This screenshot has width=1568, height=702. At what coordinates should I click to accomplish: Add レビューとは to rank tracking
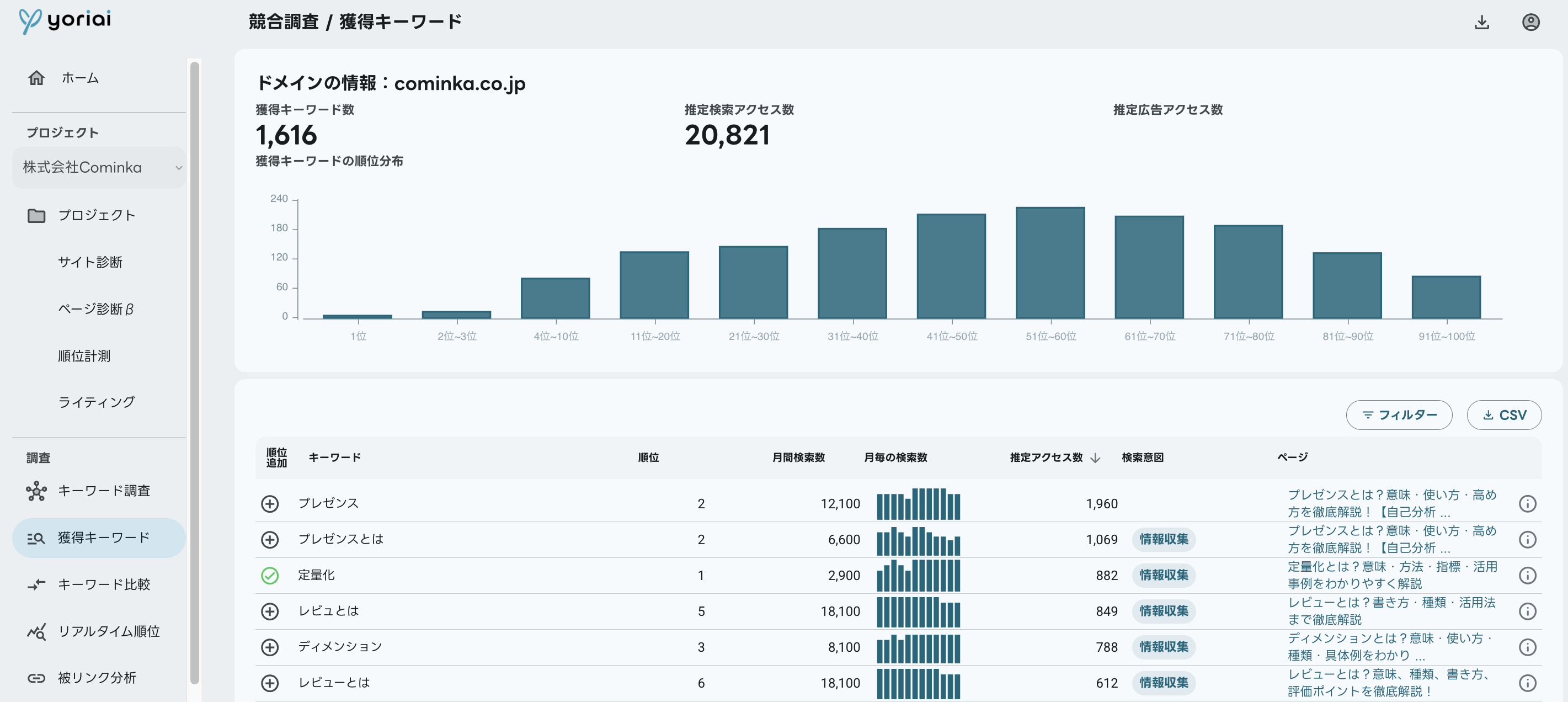[x=270, y=683]
